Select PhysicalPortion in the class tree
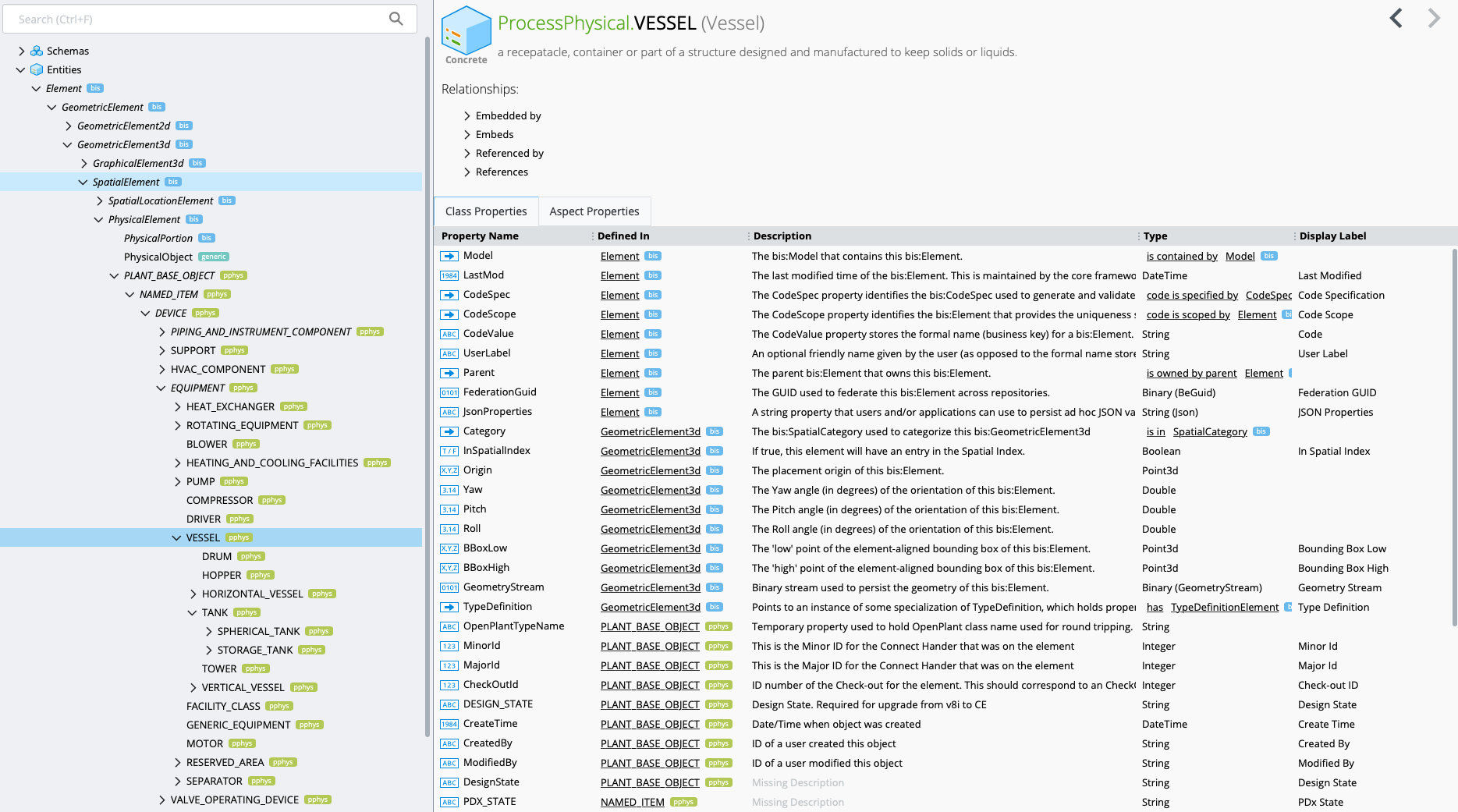 point(158,238)
